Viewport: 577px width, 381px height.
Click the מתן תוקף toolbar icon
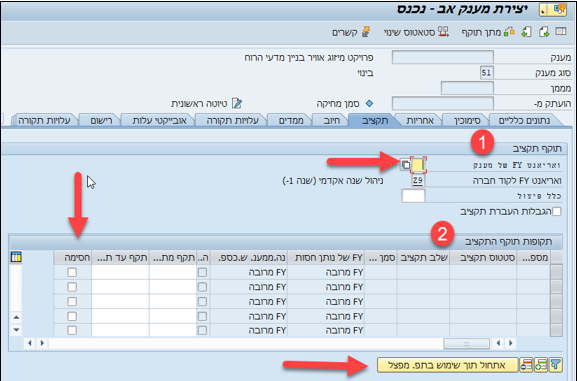pos(509,32)
